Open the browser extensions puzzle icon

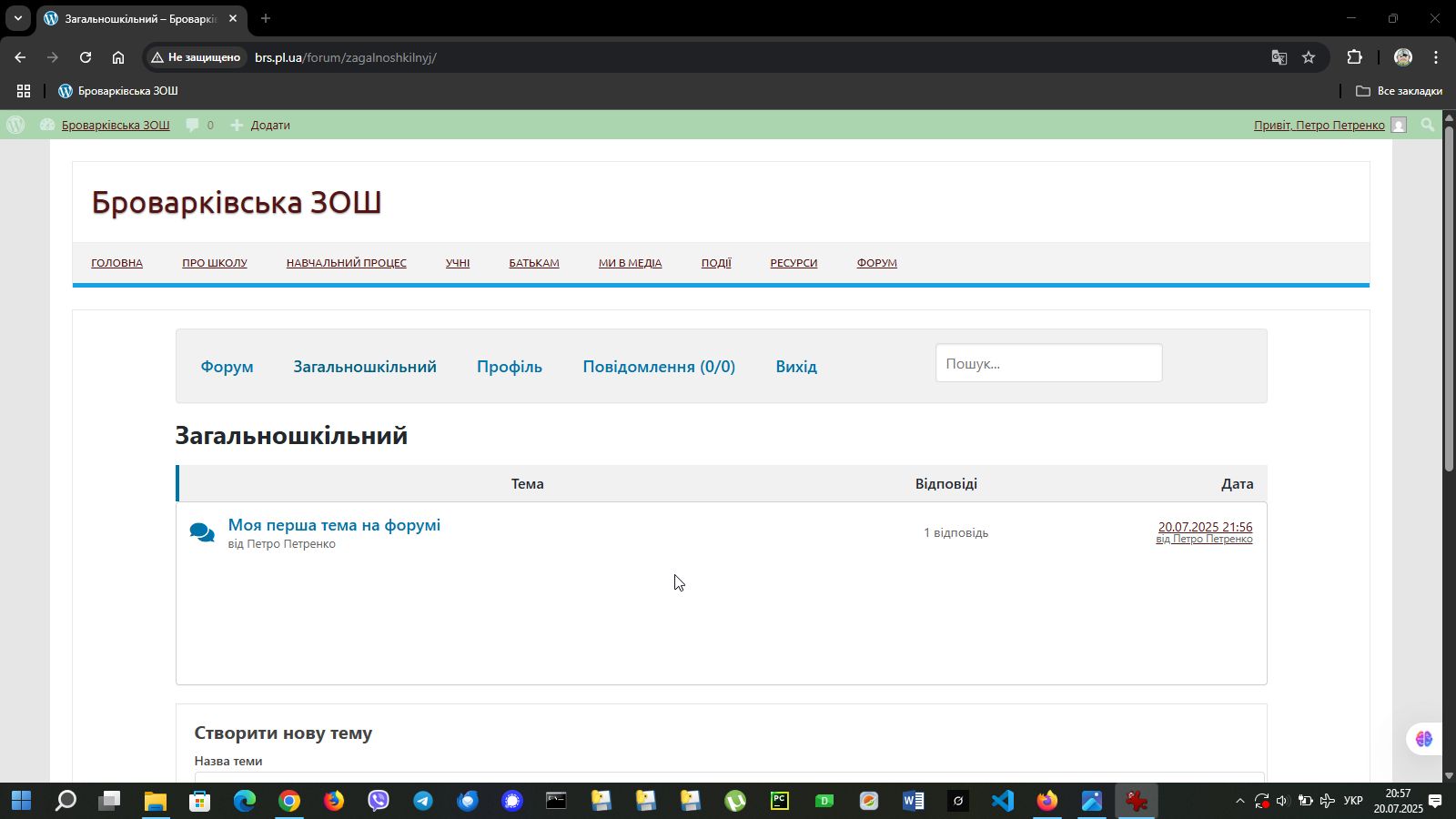point(1354,57)
